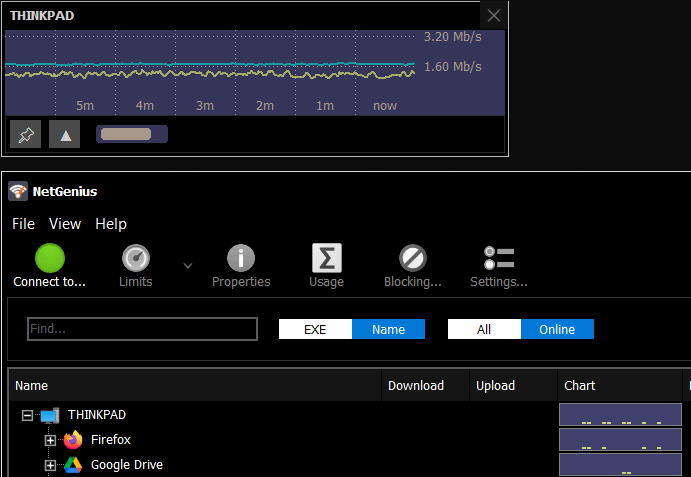This screenshot has width=691, height=477.
Task: Click the NetGenius app logo icon
Action: point(18,191)
